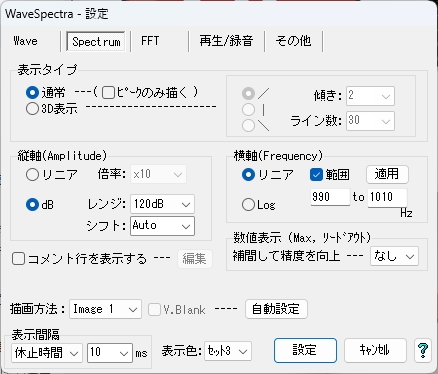The width and height of the screenshot is (438, 374).
Task: Select the Log frequency radio button
Action: tap(248, 205)
